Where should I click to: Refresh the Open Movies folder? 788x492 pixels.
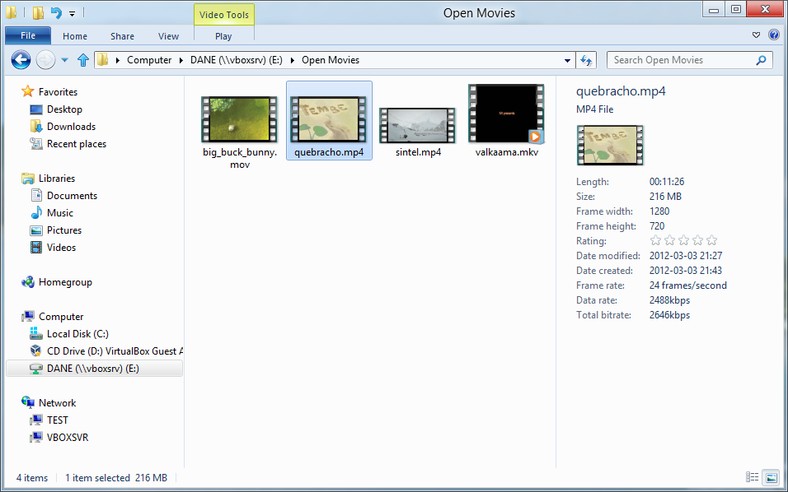(x=585, y=60)
